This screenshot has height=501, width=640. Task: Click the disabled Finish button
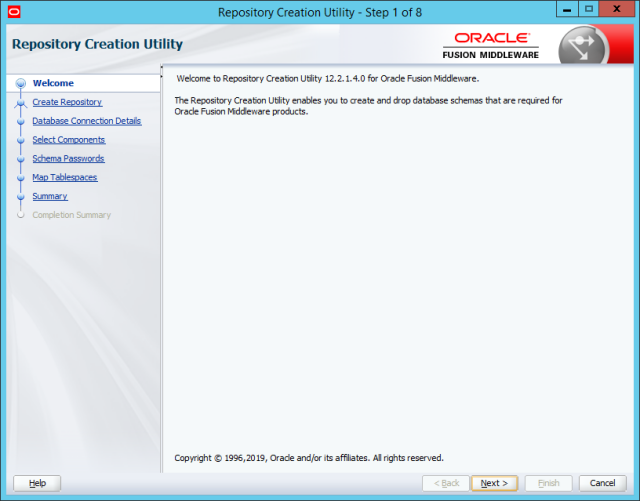(549, 483)
